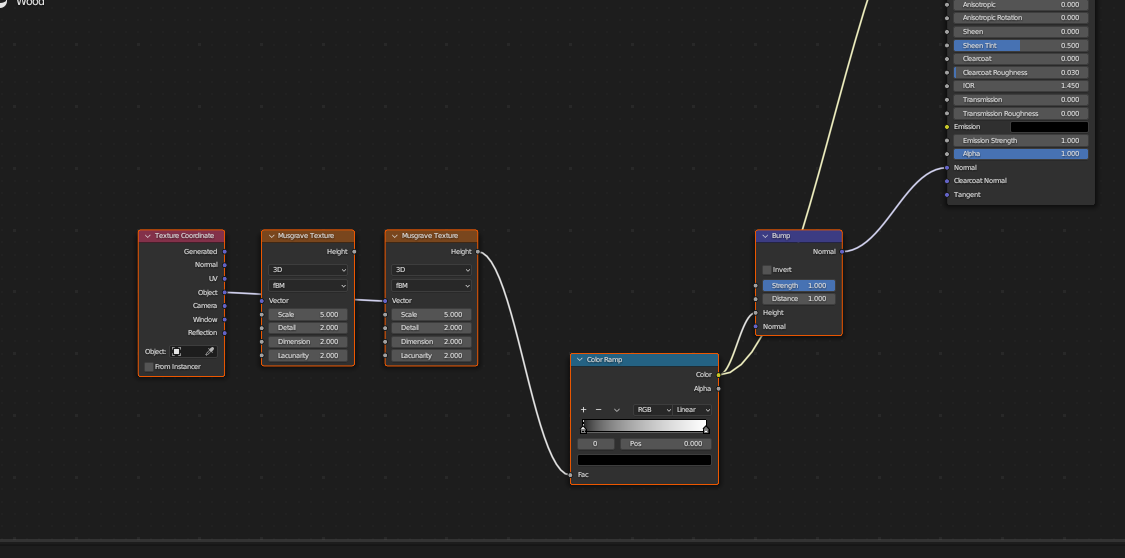1125x558 pixels.
Task: Click the Fac input socket on Color Ramp
Action: 570,475
